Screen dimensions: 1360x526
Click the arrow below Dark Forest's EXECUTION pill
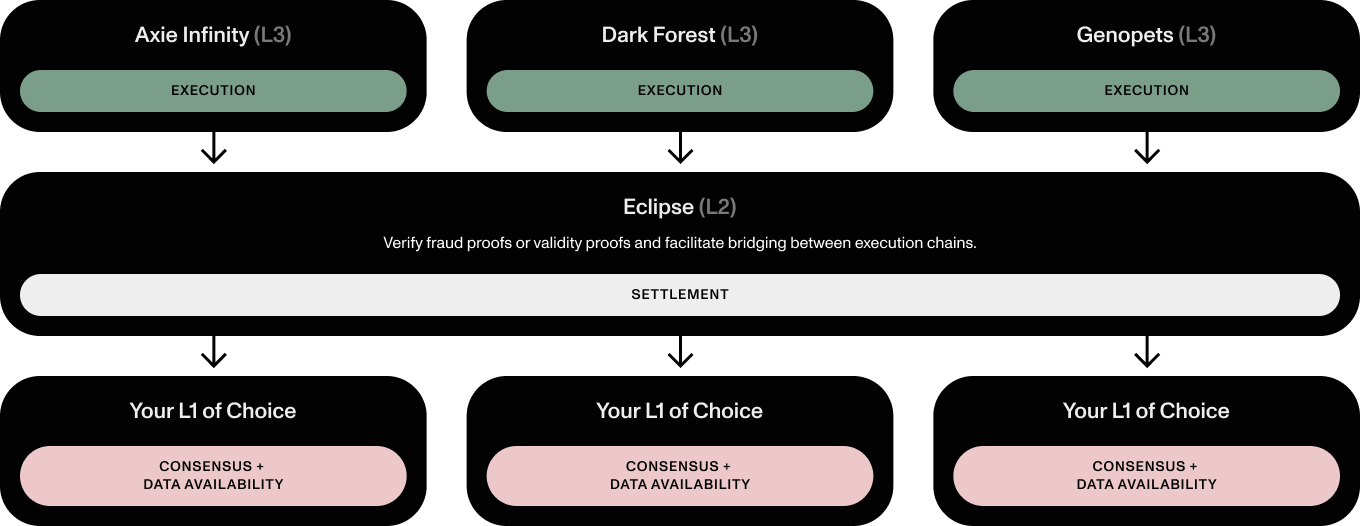click(680, 148)
